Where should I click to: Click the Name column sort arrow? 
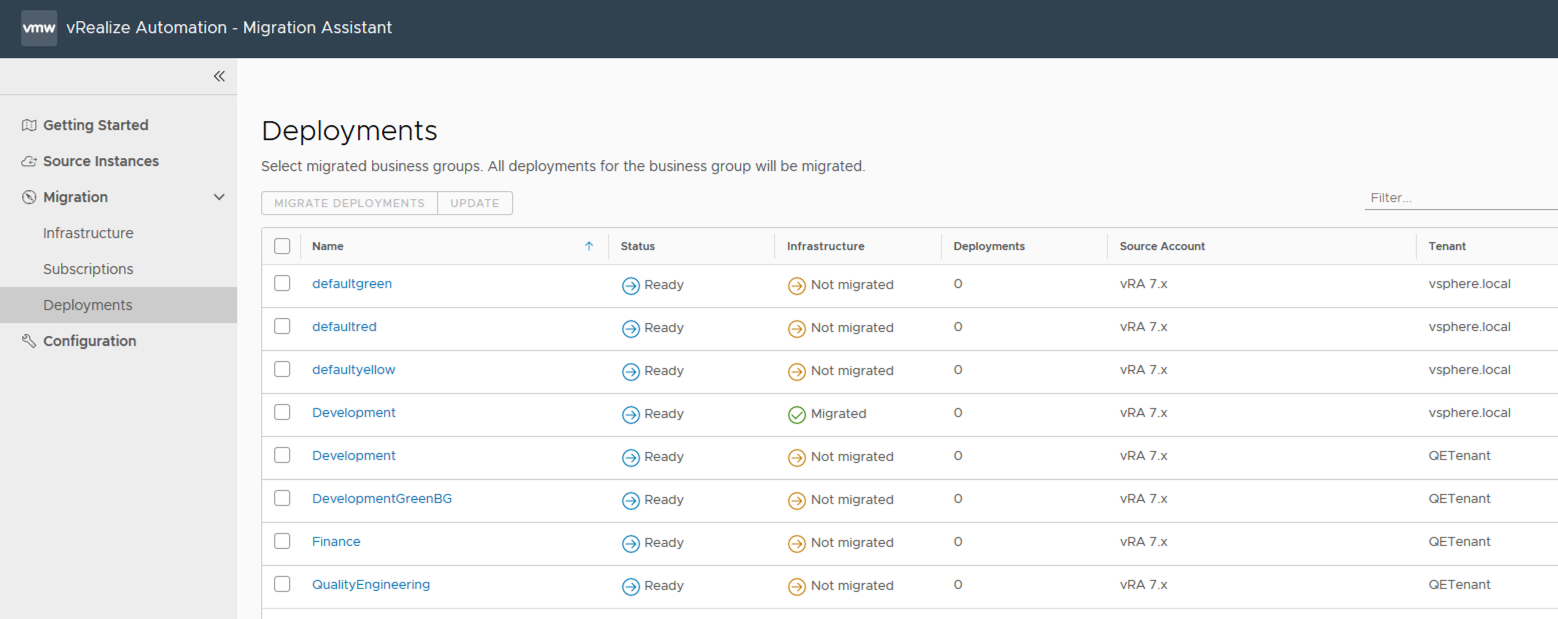589,246
